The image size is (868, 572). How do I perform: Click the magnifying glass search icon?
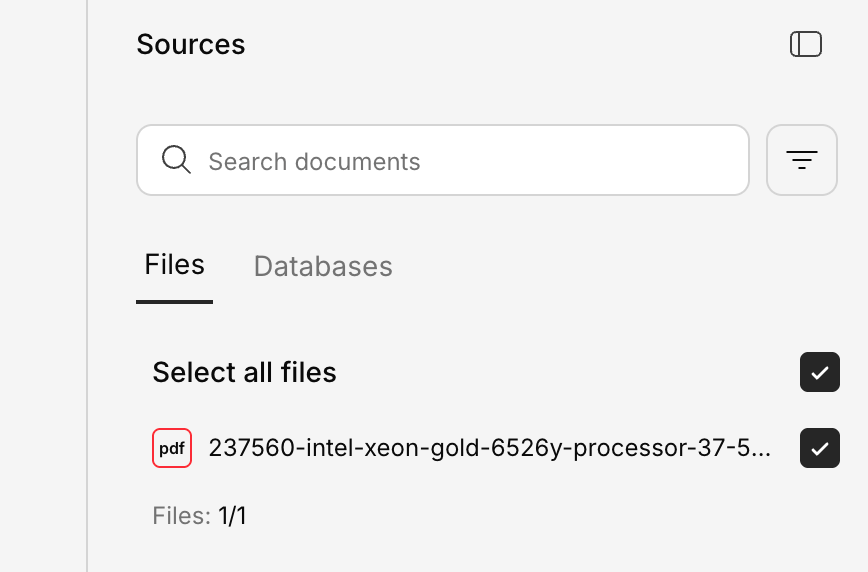tap(176, 160)
